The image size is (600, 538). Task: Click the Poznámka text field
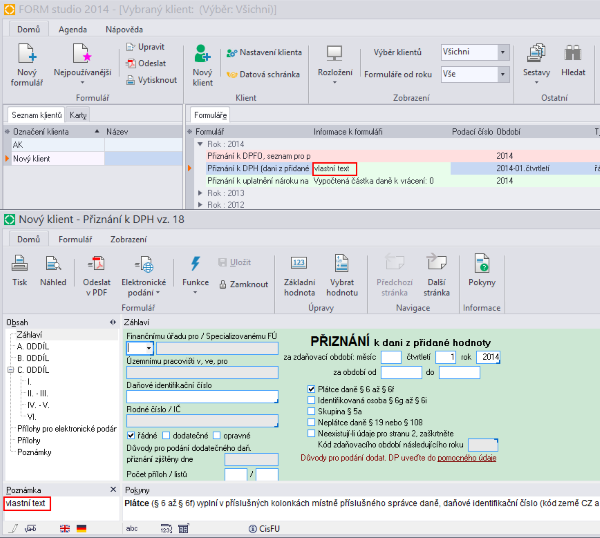click(61, 508)
